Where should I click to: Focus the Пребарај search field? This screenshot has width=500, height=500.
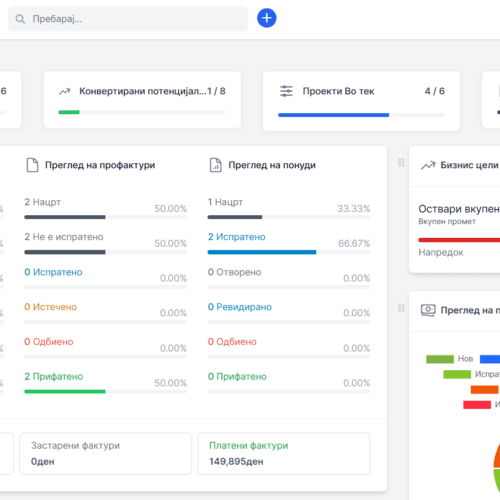[128, 19]
